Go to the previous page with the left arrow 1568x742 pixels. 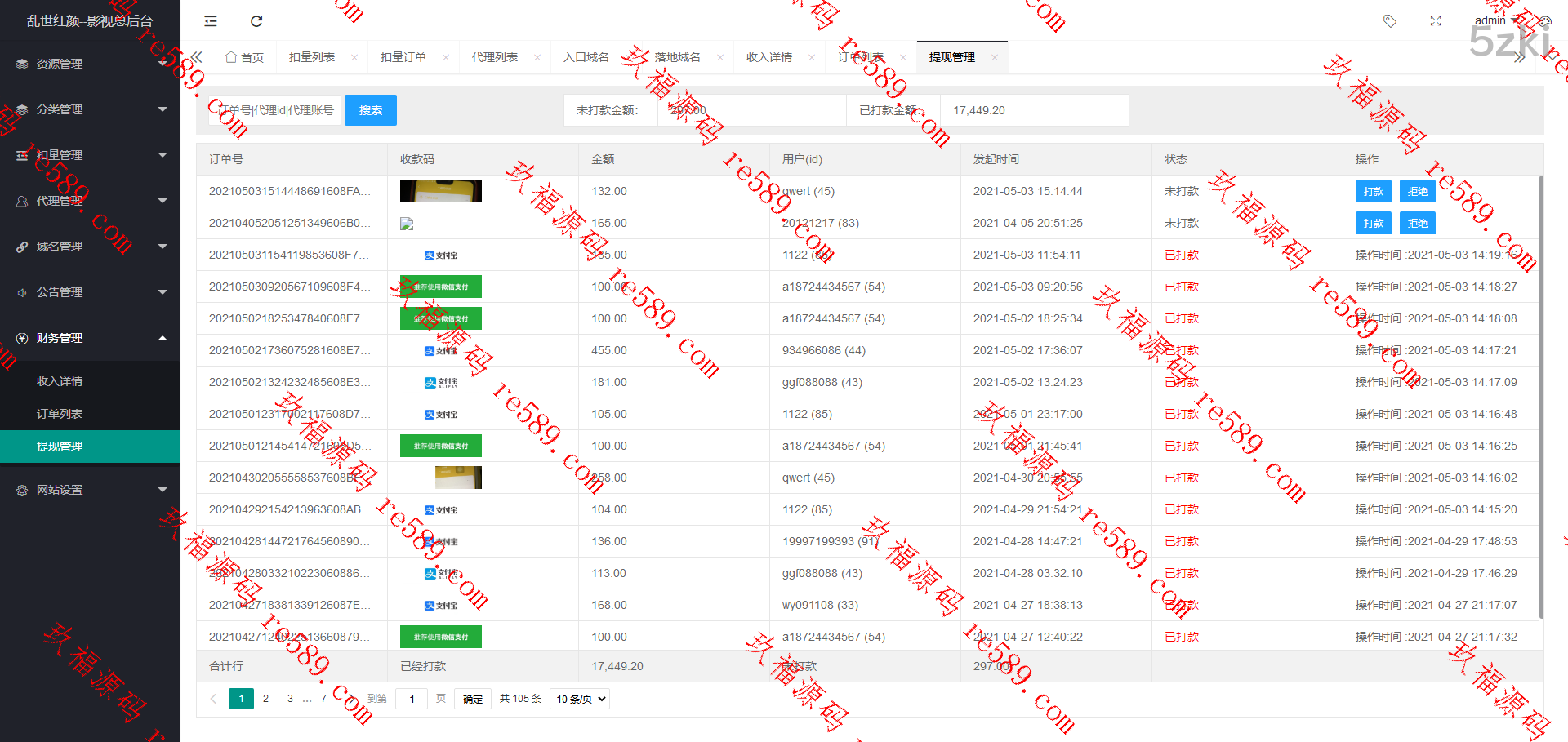tap(213, 699)
